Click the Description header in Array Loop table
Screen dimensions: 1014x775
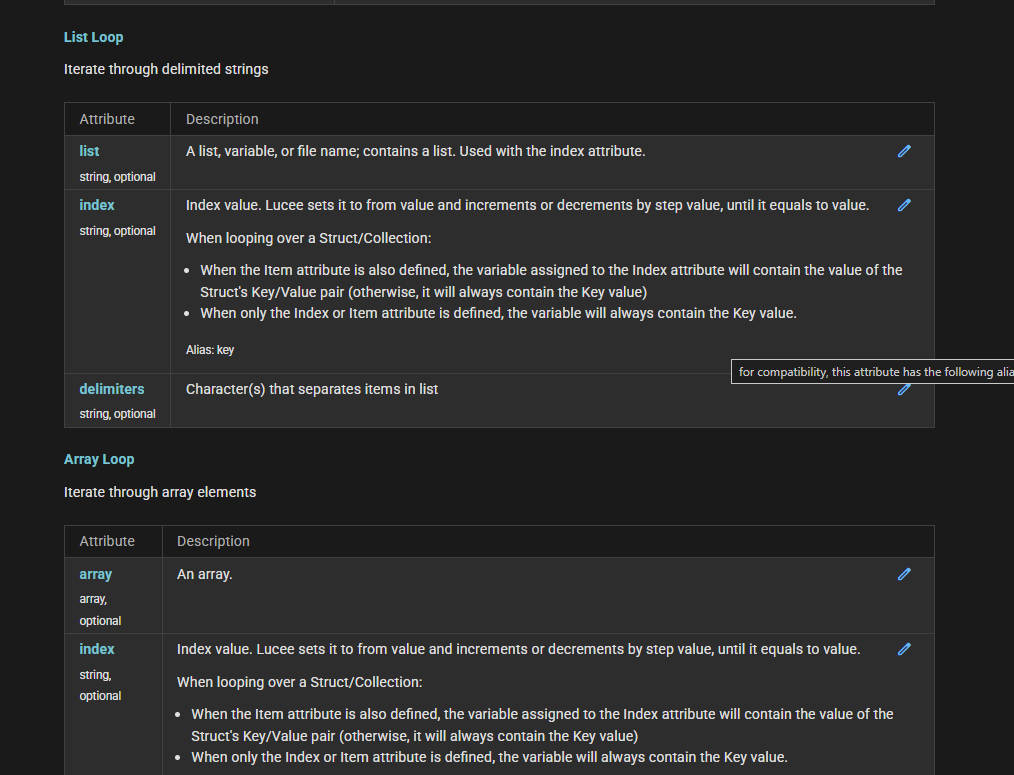[x=213, y=541]
